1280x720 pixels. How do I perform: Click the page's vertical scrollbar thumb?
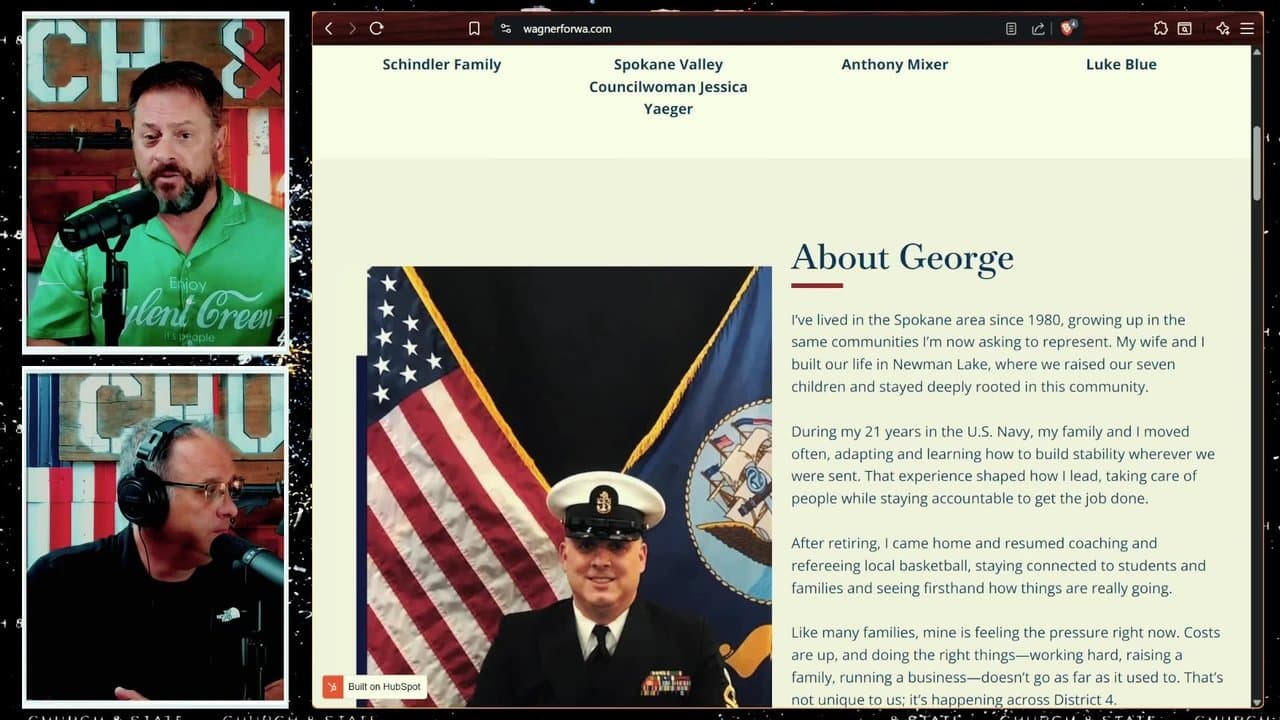click(1257, 163)
